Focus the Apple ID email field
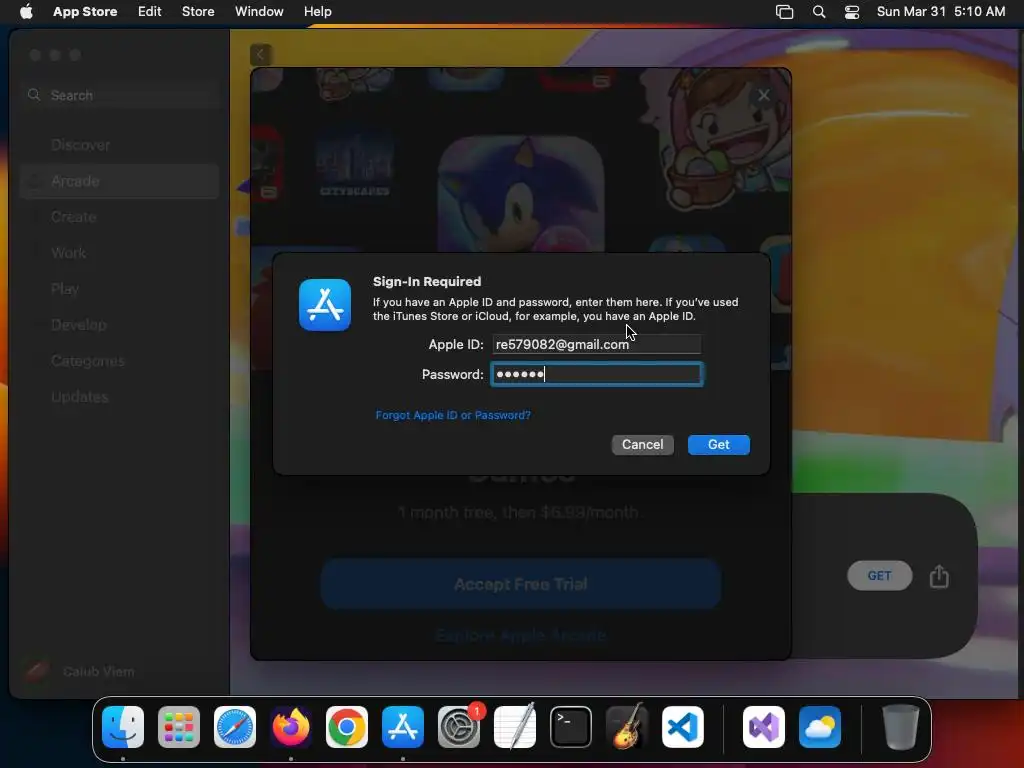The height and width of the screenshot is (768, 1024). click(596, 344)
